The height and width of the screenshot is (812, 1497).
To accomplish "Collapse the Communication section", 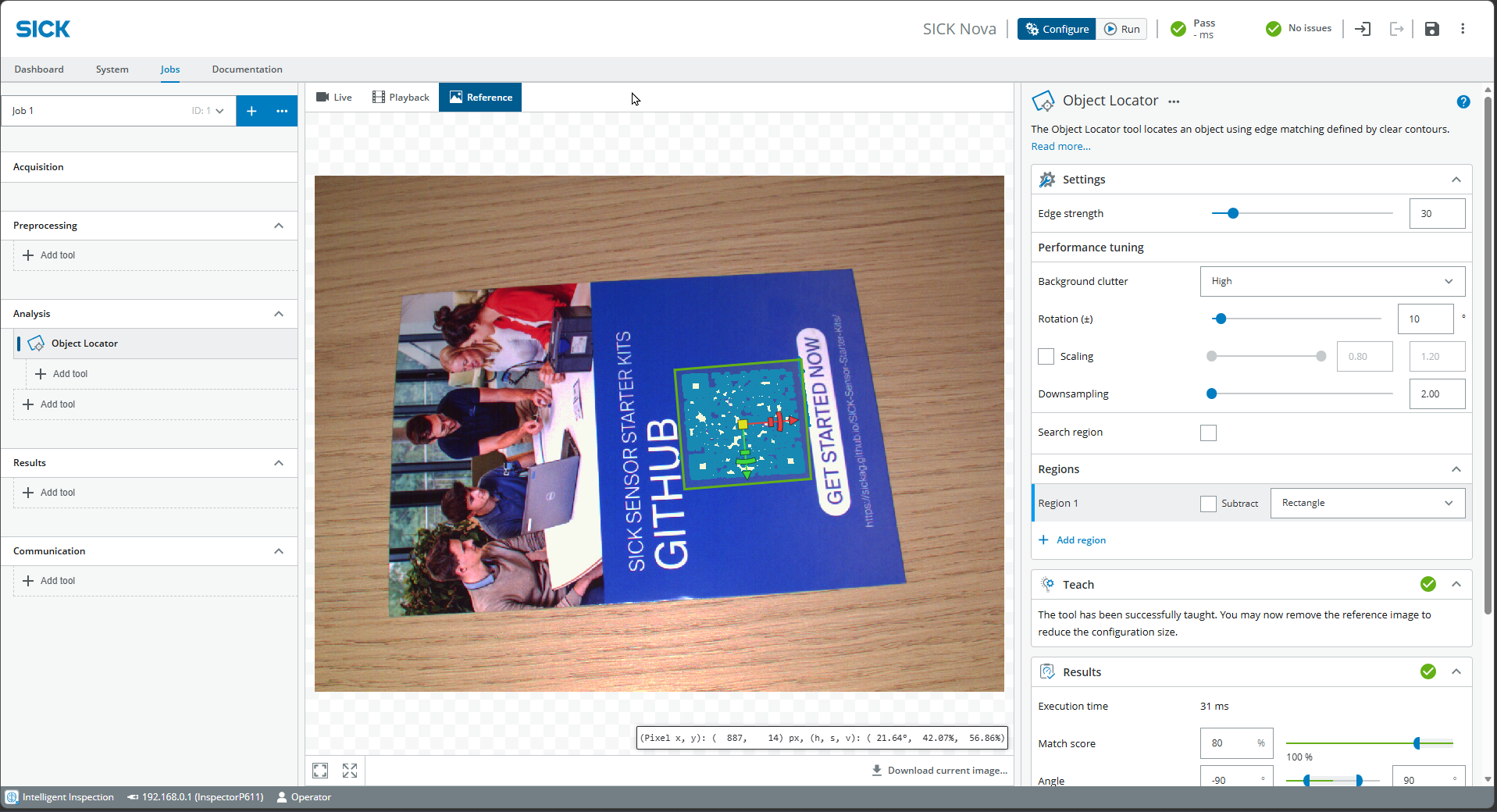I will pos(279,551).
